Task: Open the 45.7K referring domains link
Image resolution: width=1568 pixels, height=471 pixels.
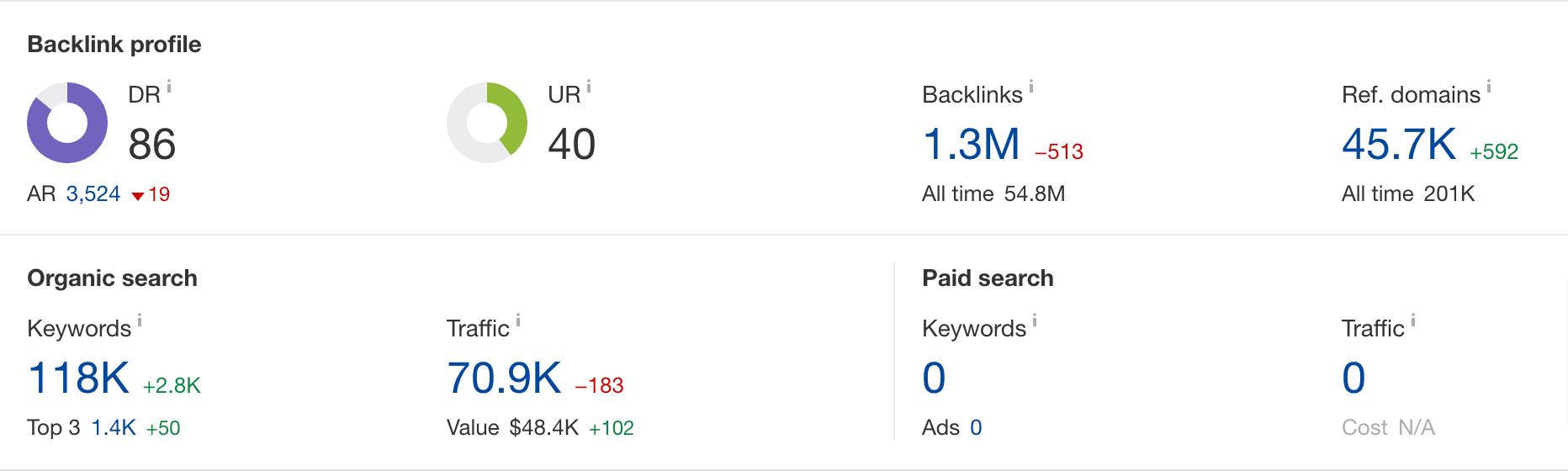Action: coord(1398,144)
